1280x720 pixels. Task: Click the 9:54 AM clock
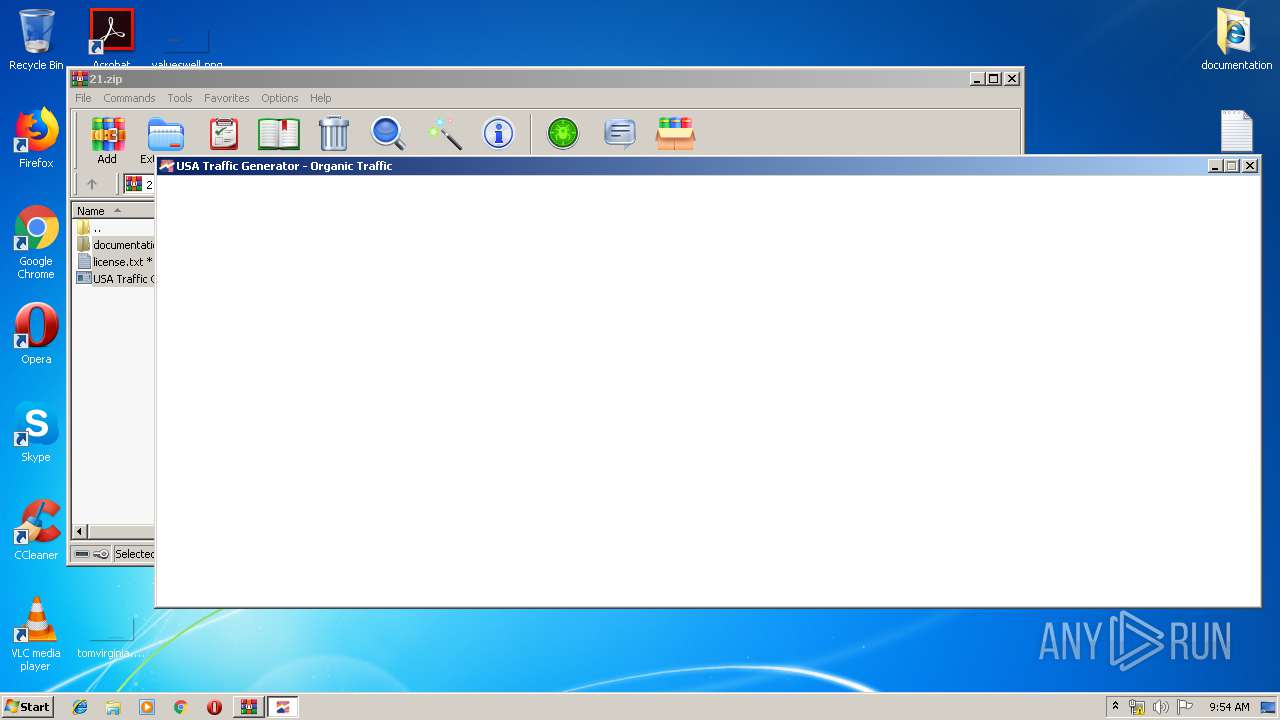pos(1229,707)
